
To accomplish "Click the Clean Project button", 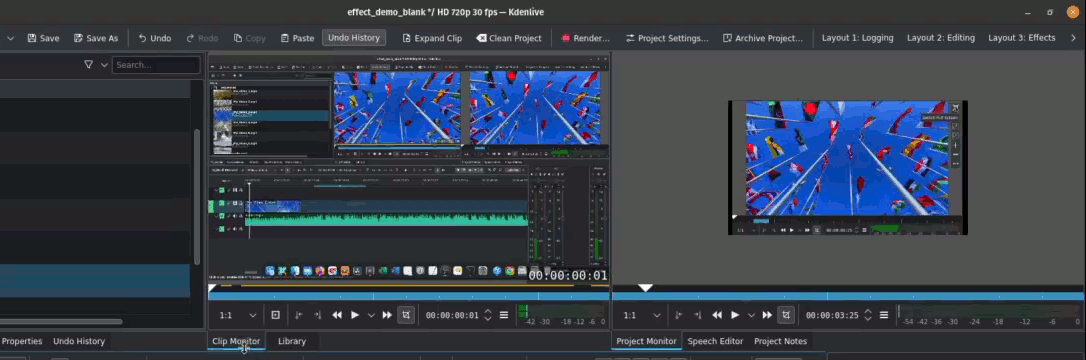I will pos(508,38).
